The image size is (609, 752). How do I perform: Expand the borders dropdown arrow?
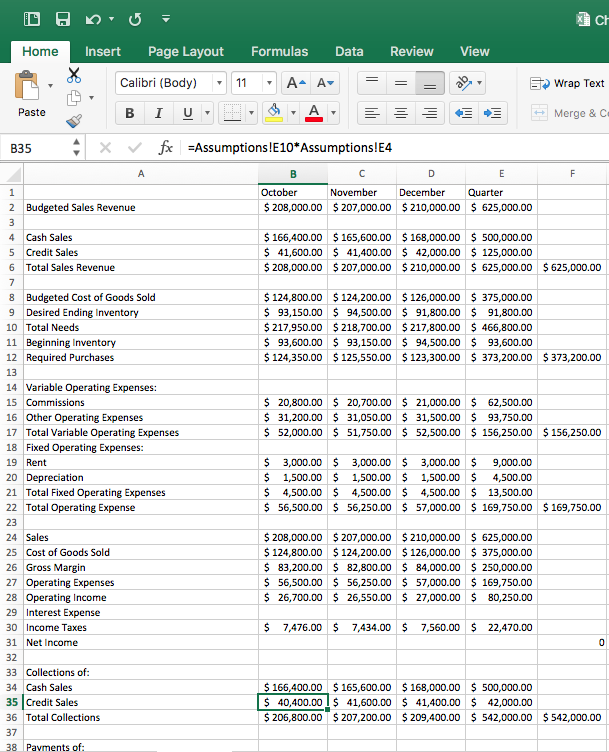[250, 113]
